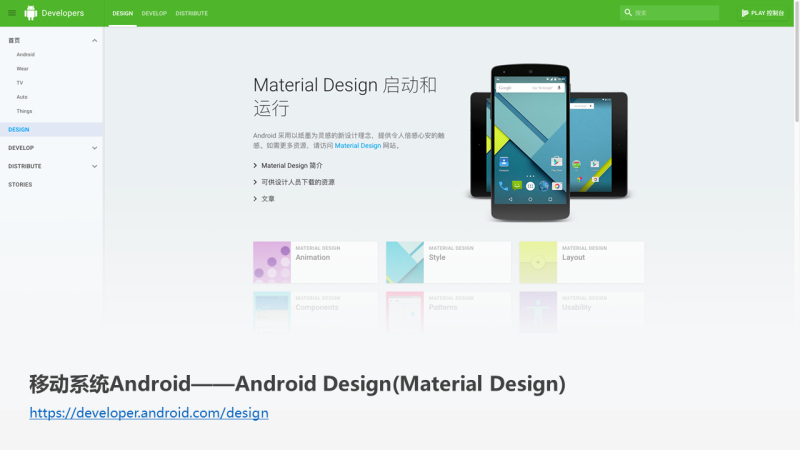Click chevron beside Material Design 简介
The image size is (800, 450).
click(255, 165)
